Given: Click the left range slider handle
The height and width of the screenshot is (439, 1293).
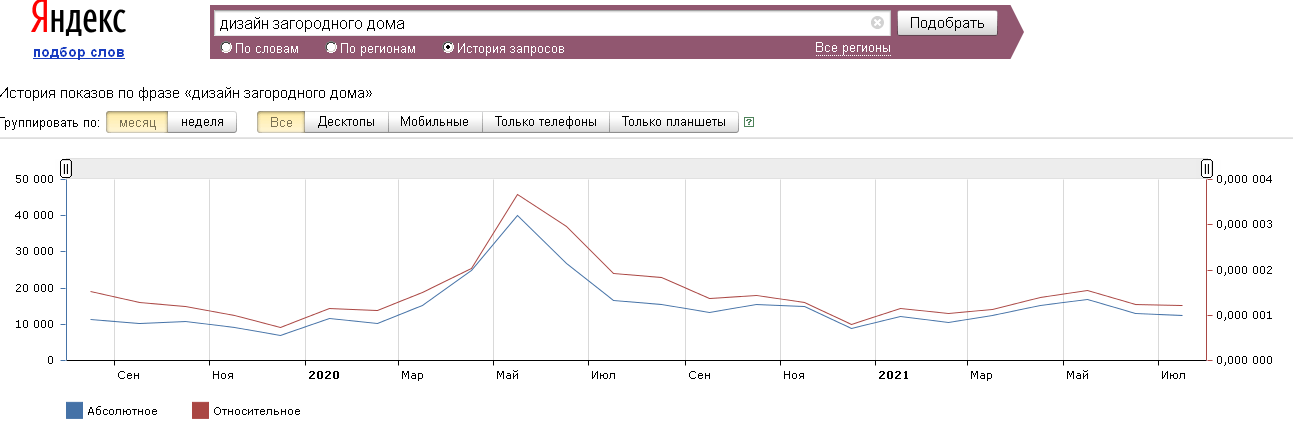Looking at the screenshot, I should tap(66, 168).
